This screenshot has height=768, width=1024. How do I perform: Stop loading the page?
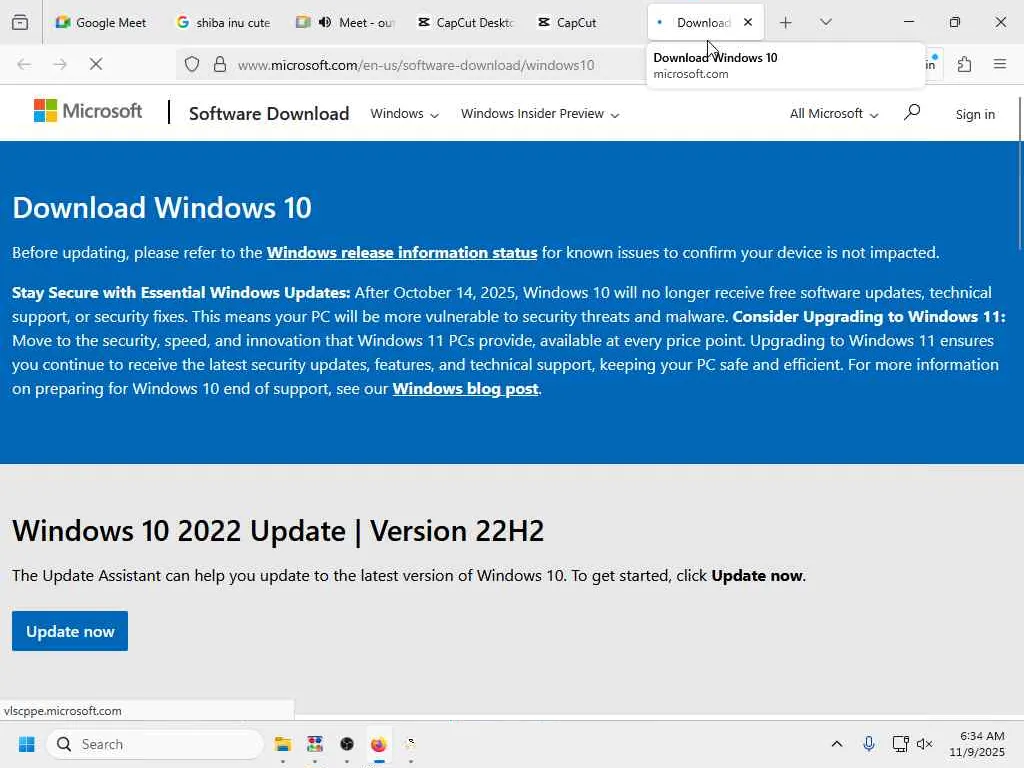[96, 64]
